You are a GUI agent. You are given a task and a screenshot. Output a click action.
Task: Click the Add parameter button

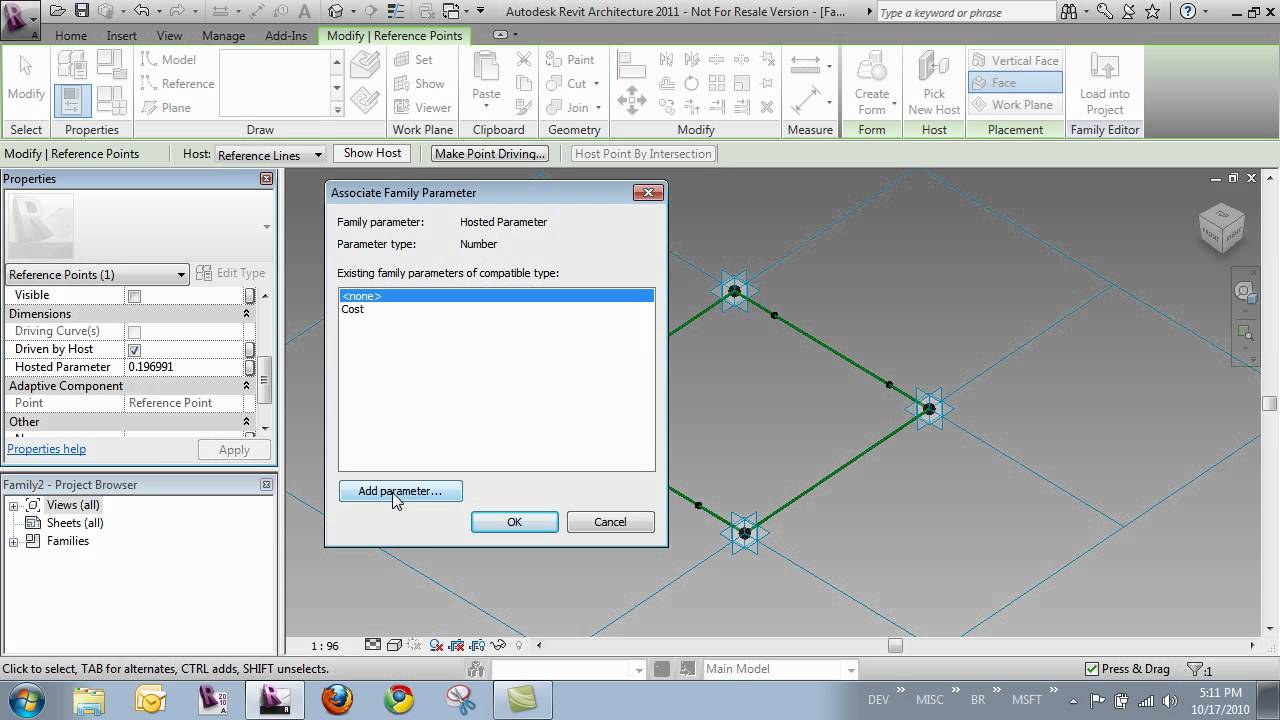pyautogui.click(x=400, y=491)
